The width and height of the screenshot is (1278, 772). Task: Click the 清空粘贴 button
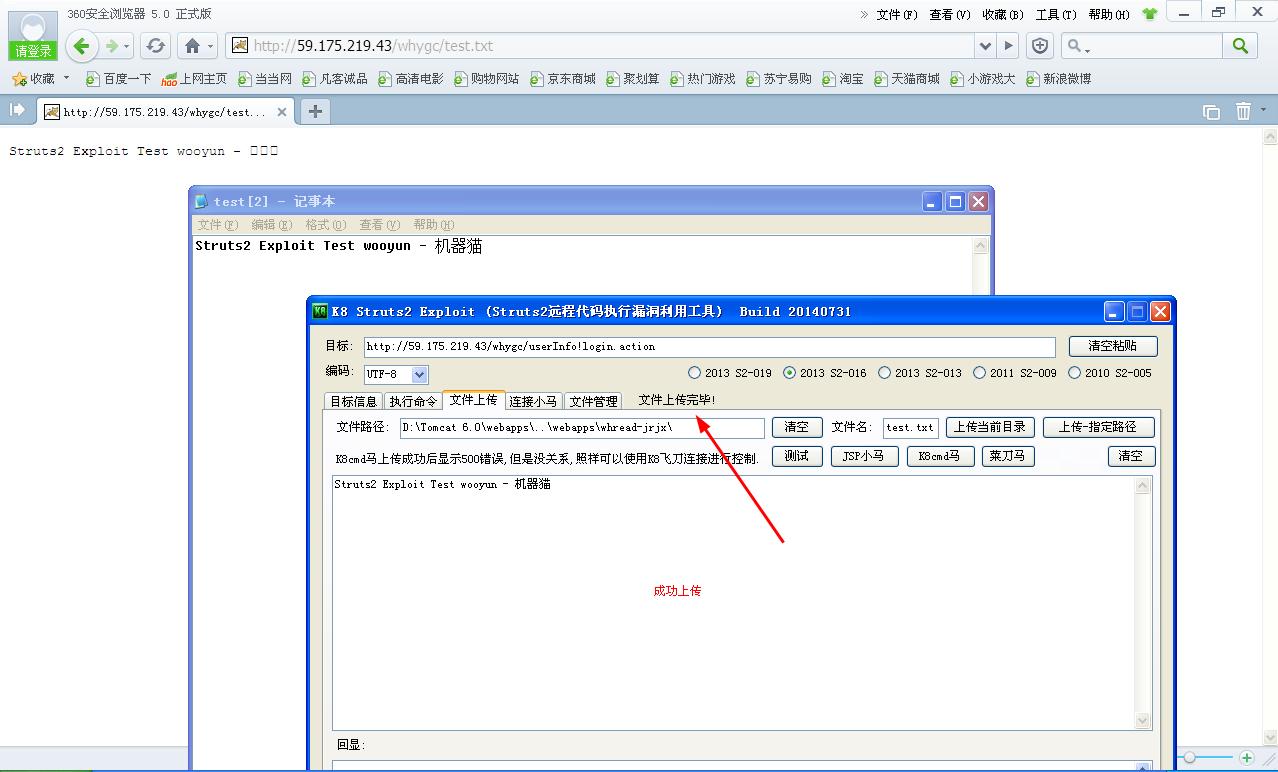coord(1113,346)
